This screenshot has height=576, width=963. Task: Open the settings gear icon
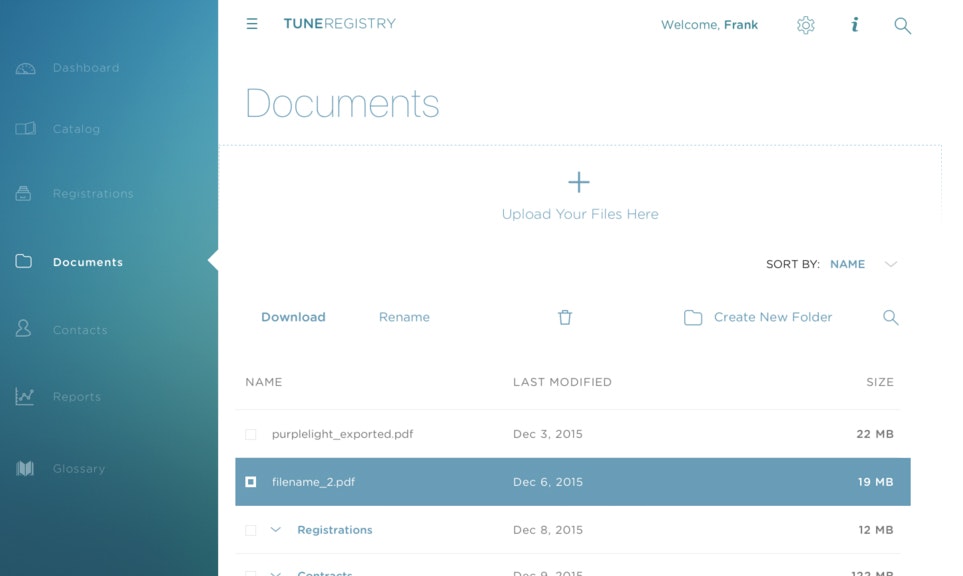point(805,25)
